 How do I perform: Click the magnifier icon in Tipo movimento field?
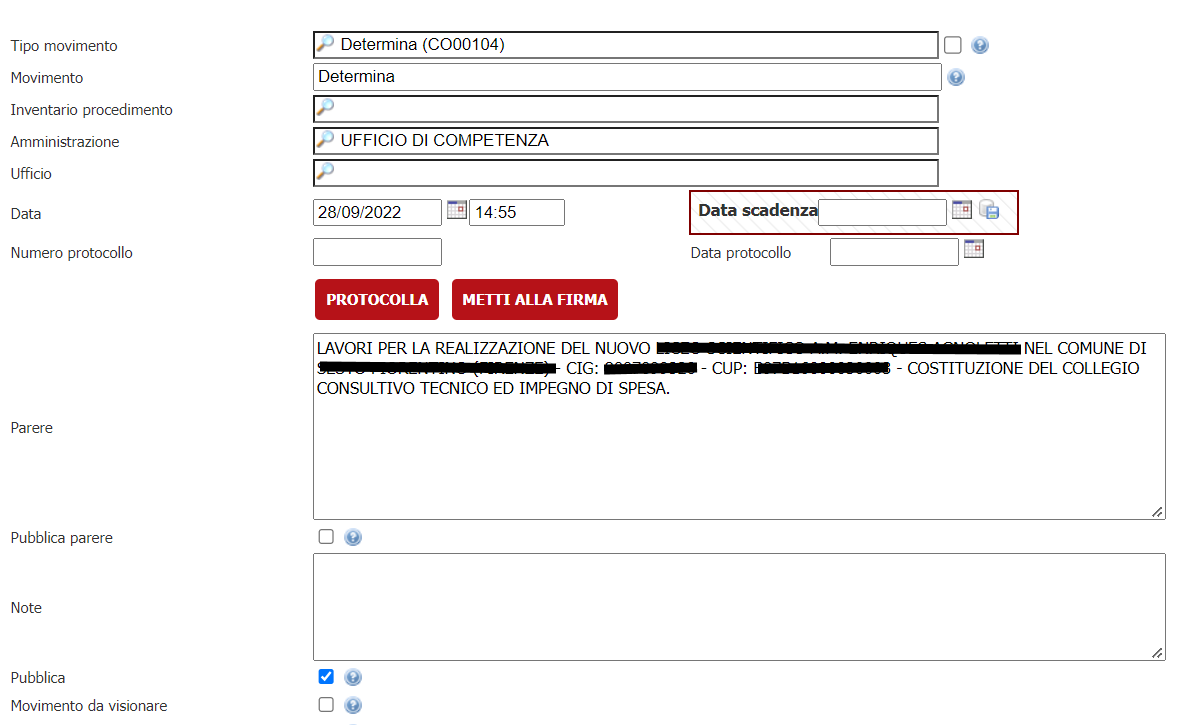pyautogui.click(x=325, y=44)
